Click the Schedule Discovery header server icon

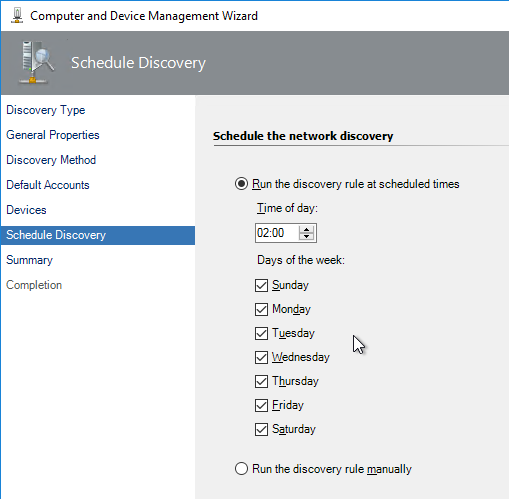click(36, 62)
